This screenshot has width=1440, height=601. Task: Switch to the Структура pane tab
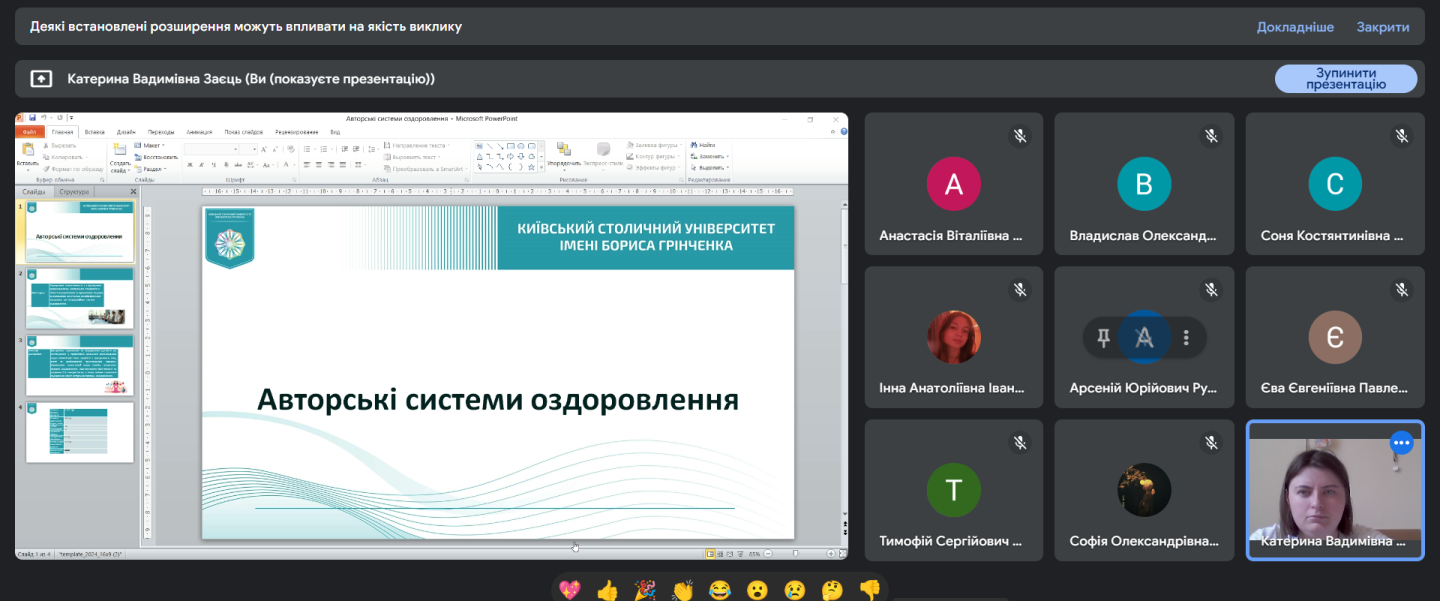(x=74, y=191)
